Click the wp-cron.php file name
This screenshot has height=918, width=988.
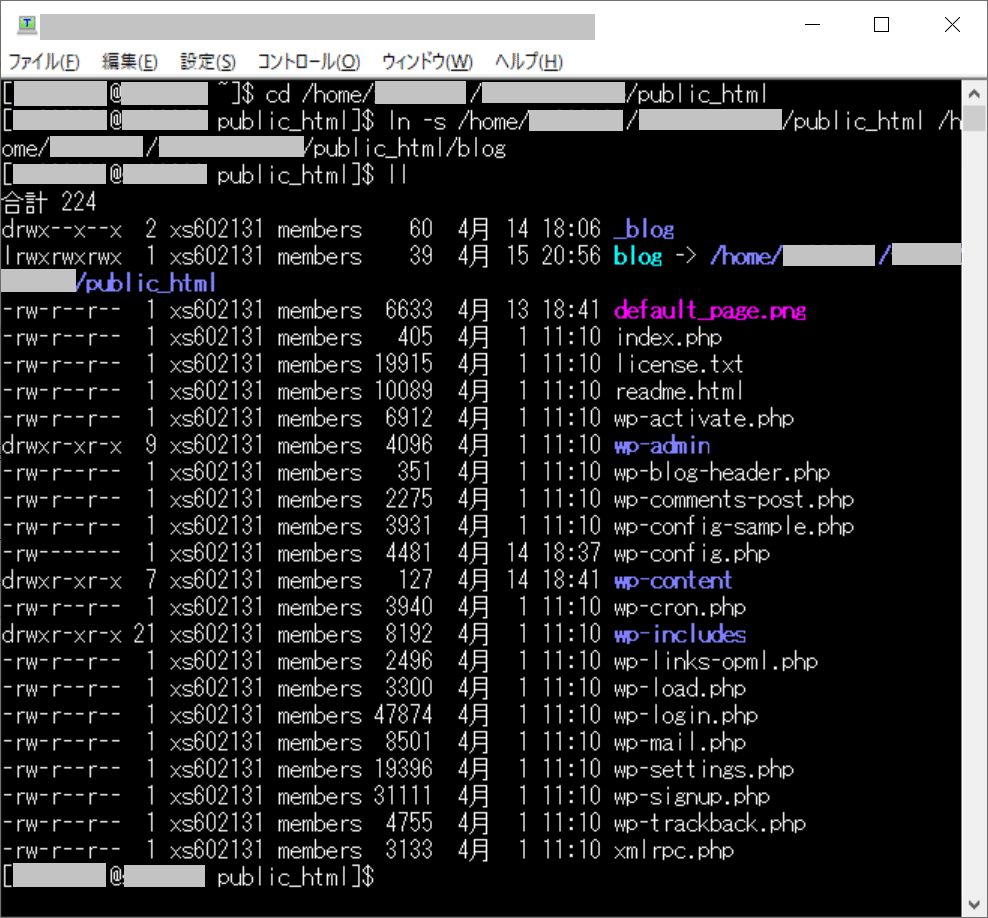(x=680, y=607)
